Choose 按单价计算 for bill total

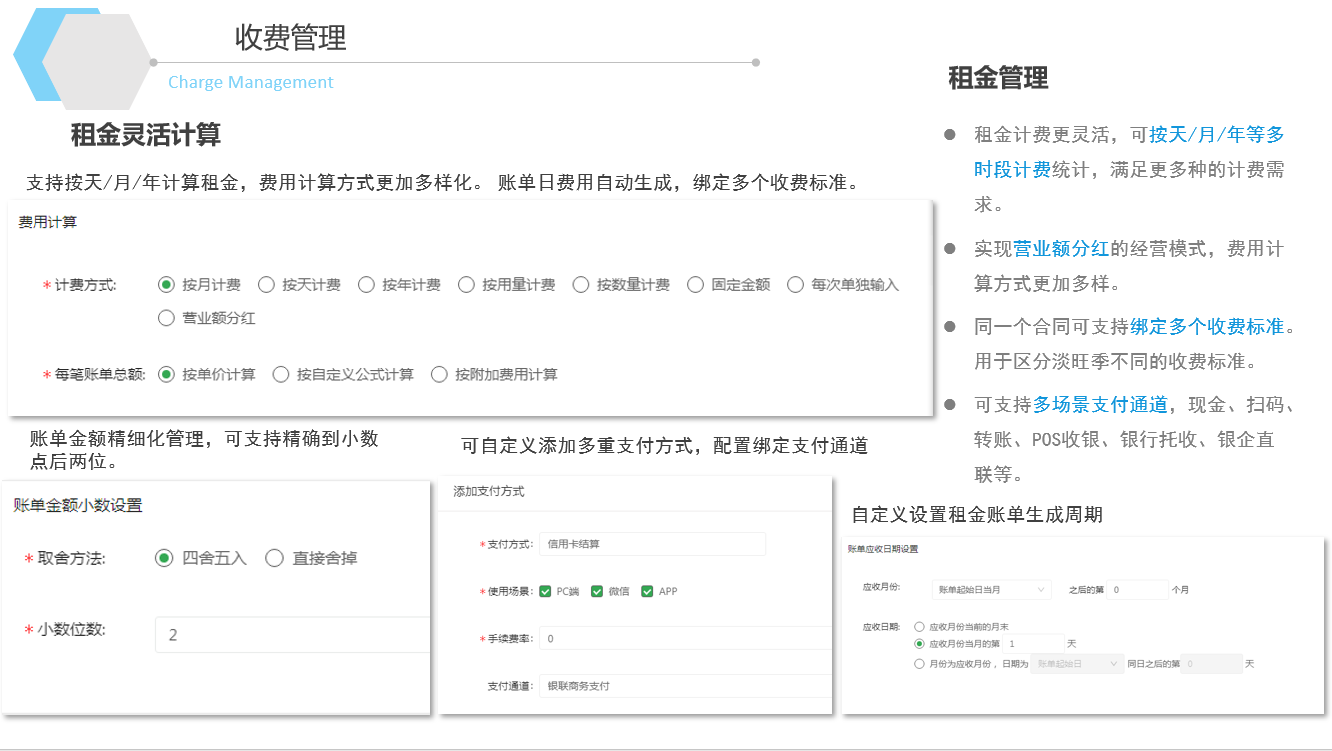pos(166,375)
